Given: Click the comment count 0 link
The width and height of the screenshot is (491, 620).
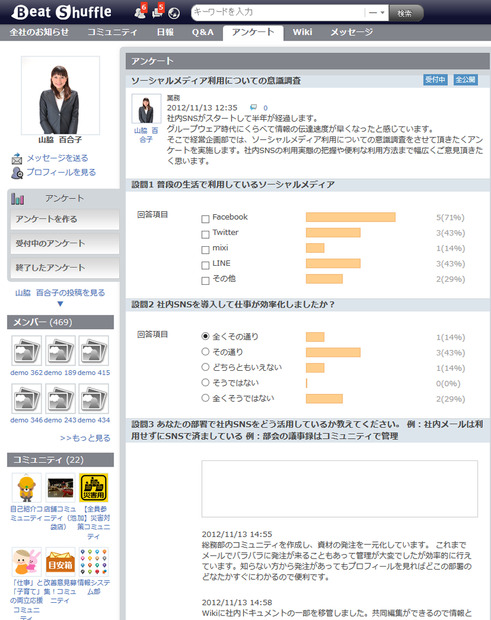Looking at the screenshot, I should click(x=265, y=108).
